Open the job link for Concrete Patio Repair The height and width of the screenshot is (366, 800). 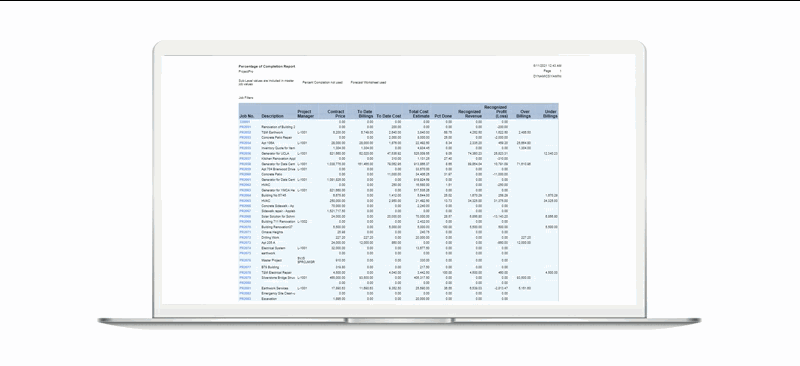245,137
